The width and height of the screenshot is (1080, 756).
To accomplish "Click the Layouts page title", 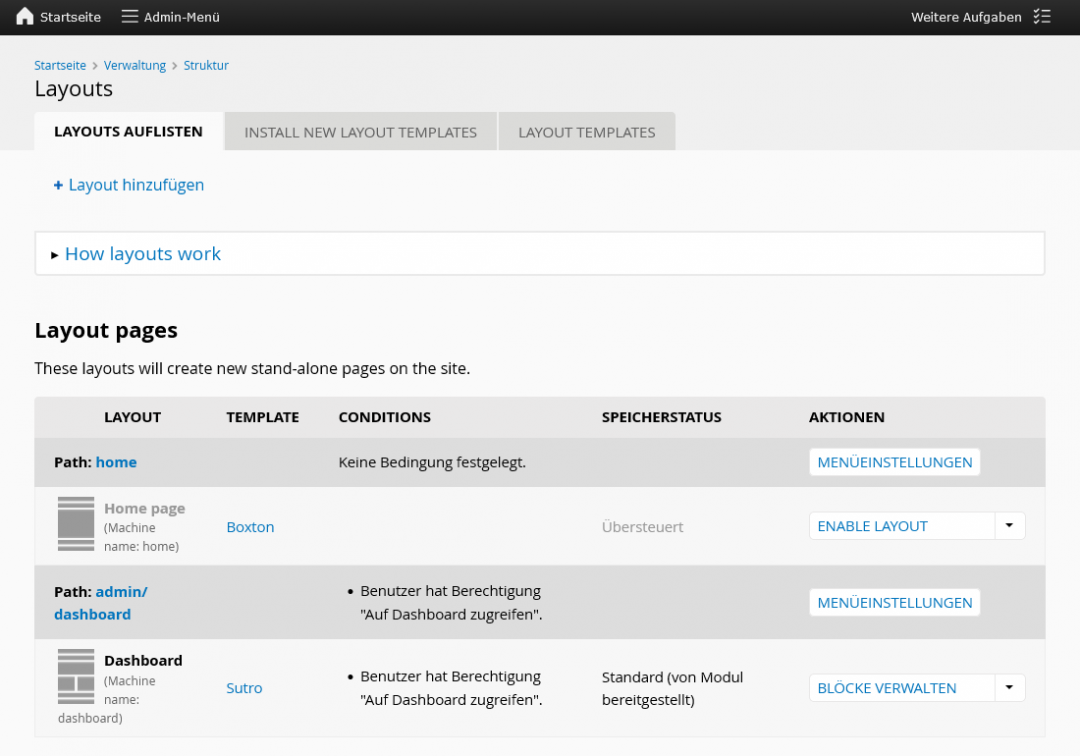I will (74, 89).
